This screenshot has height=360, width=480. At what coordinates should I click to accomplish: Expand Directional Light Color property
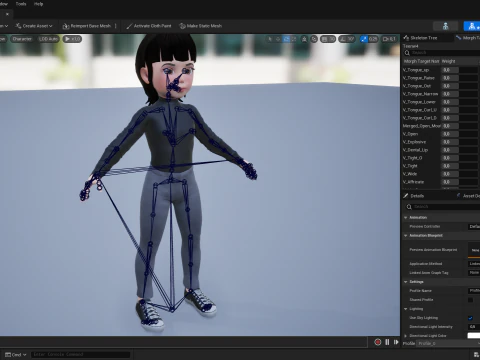coord(406,336)
